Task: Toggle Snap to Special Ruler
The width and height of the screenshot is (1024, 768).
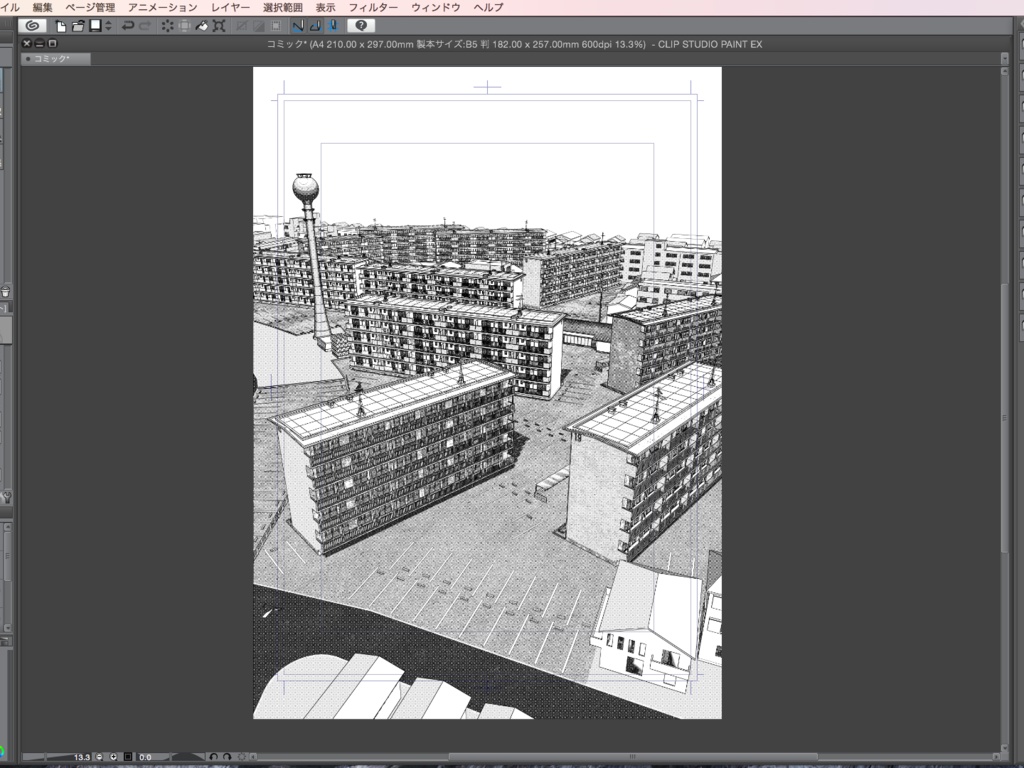Action: pyautogui.click(x=317, y=25)
